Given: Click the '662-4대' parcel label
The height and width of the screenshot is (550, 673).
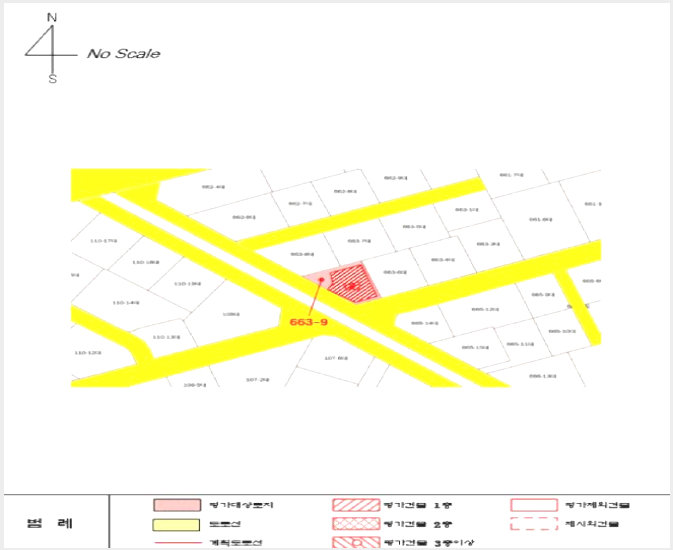Looking at the screenshot, I should click(213, 187).
